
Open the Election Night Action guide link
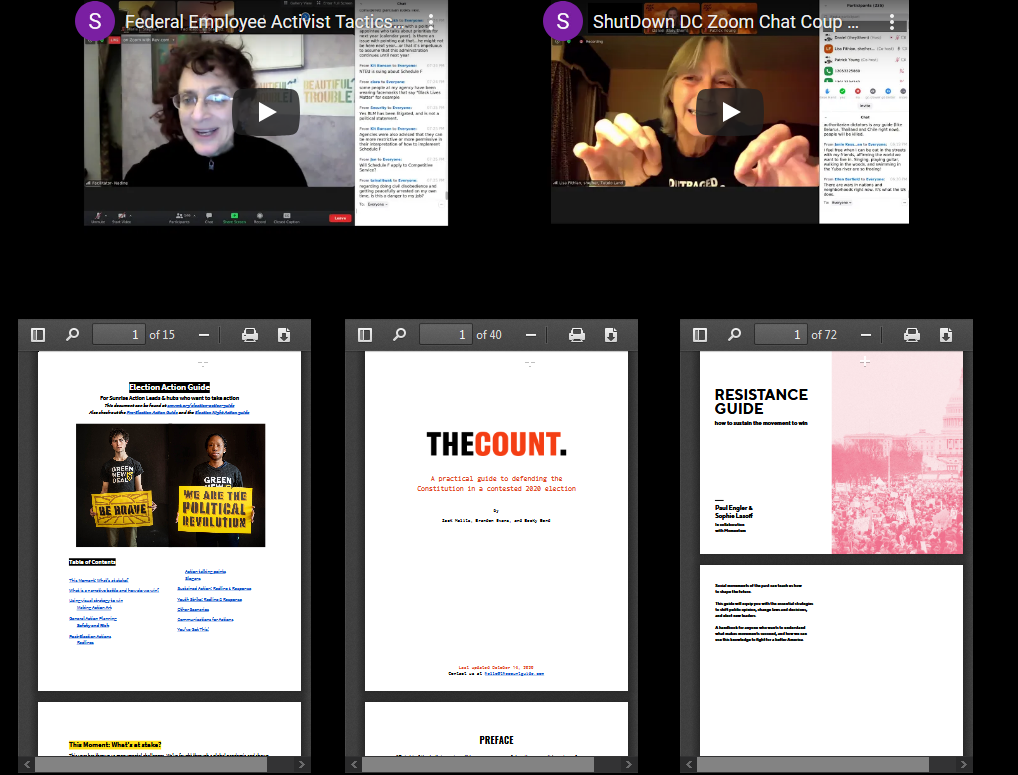pos(221,412)
